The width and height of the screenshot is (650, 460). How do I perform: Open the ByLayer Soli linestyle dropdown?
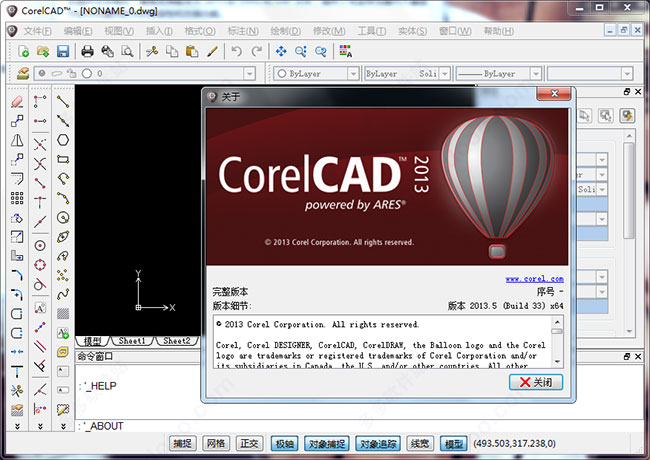tap(445, 74)
